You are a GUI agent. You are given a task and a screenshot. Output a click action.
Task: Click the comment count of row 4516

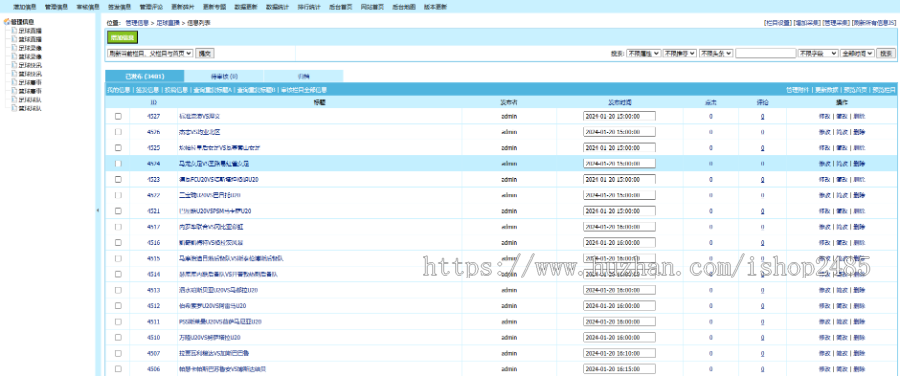point(762,242)
